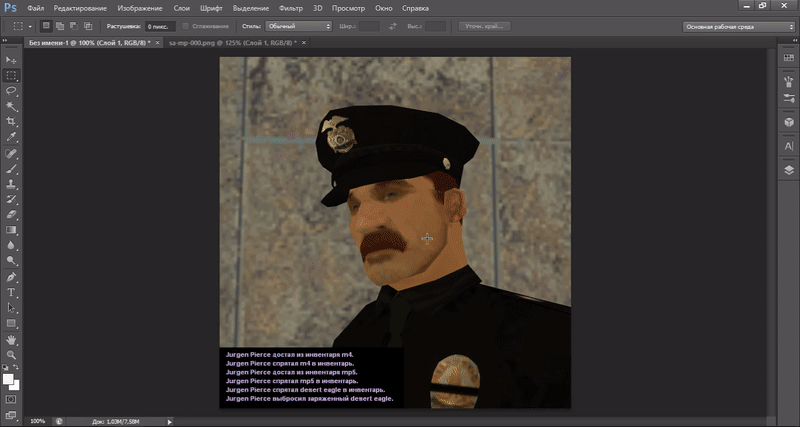800x427 pixels.
Task: Toggle the Сглаживание checkbox
Action: pos(186,26)
